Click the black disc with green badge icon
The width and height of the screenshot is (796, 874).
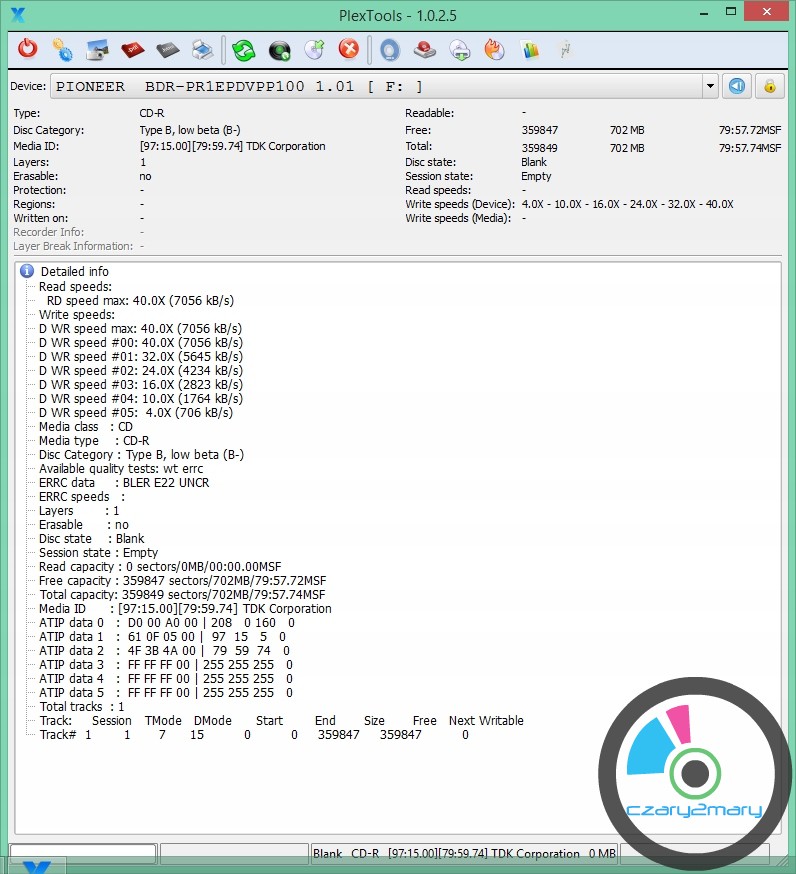point(280,49)
